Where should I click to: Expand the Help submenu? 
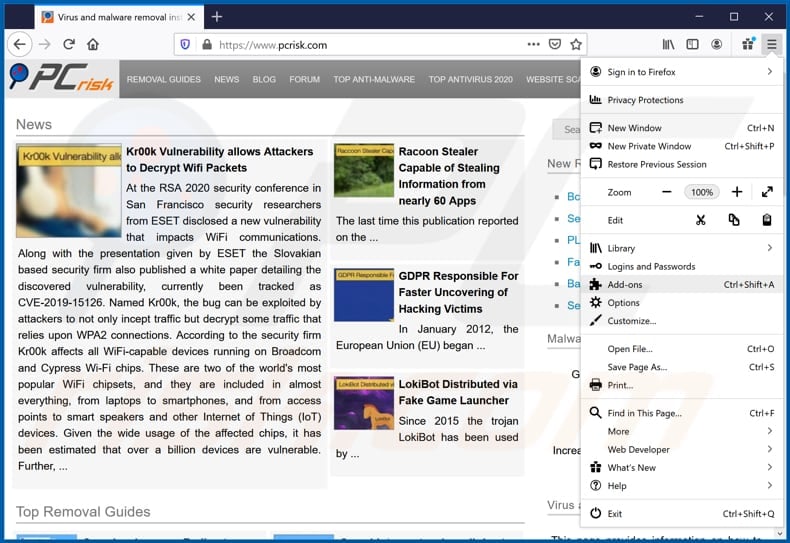click(x=680, y=486)
